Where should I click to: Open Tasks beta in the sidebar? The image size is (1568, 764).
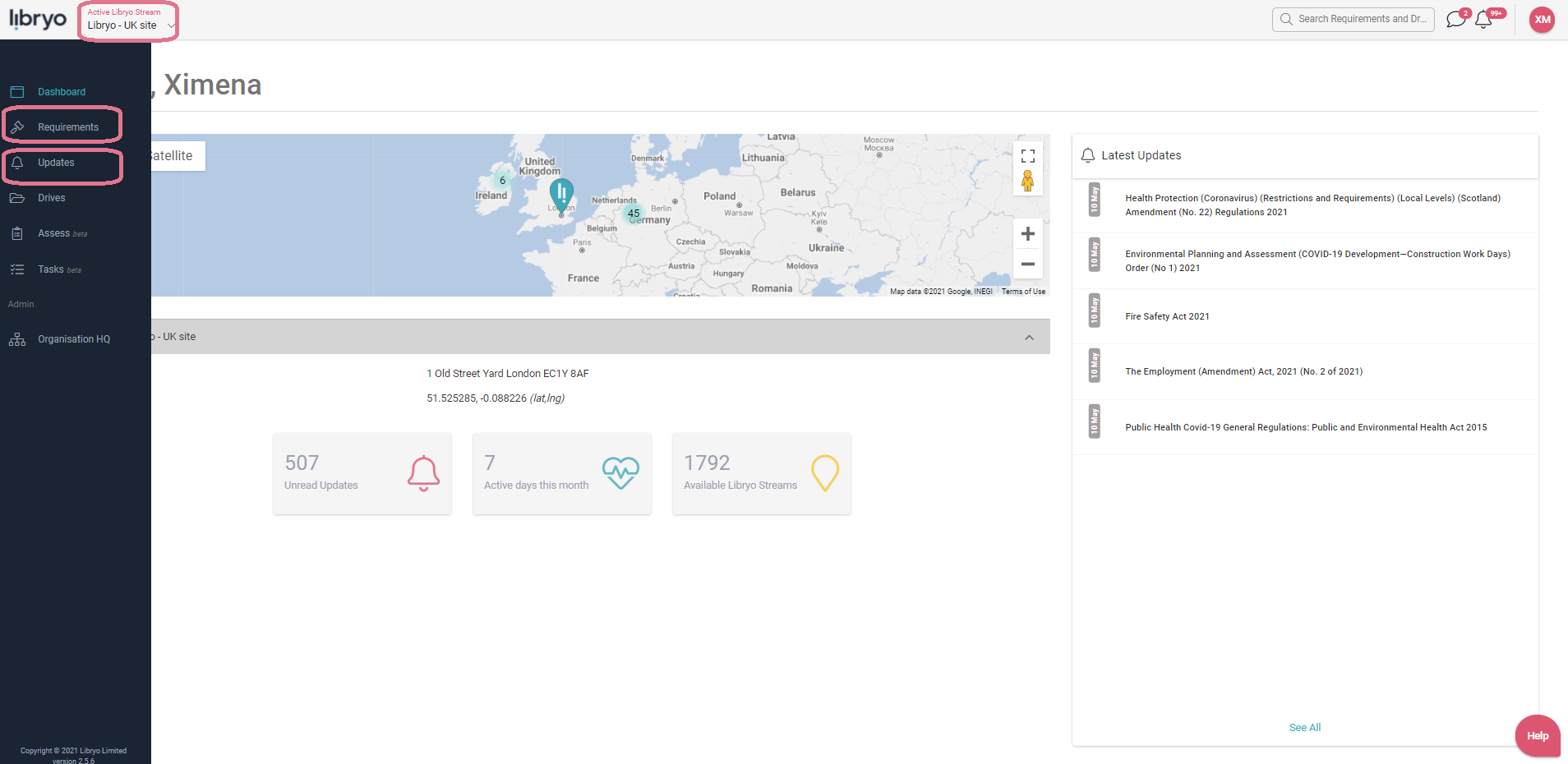pos(59,269)
